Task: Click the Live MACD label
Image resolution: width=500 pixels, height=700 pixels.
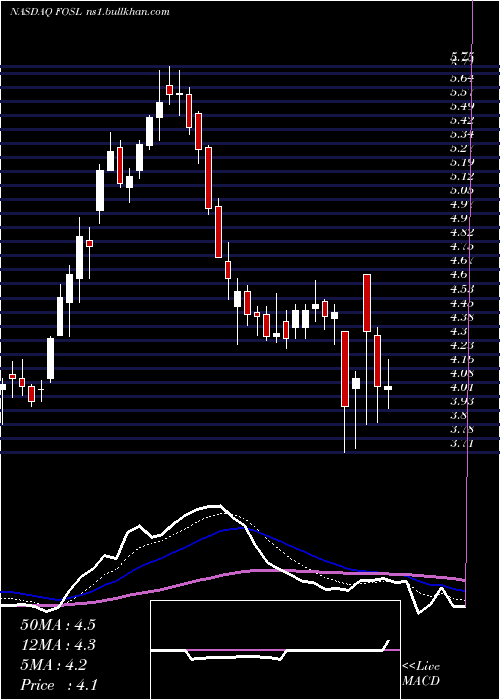Action: click(x=421, y=674)
